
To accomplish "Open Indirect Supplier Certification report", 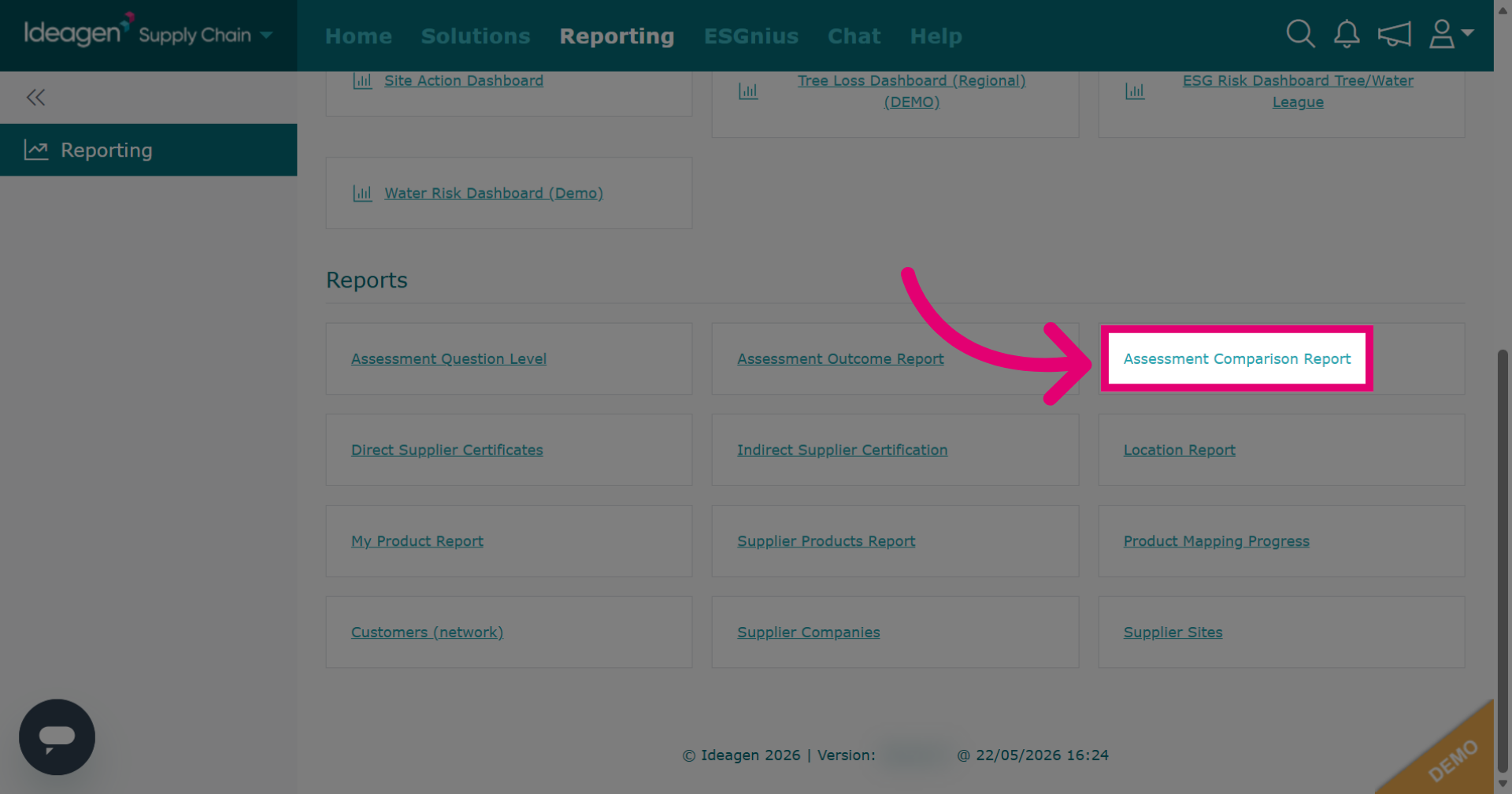I will (843, 450).
